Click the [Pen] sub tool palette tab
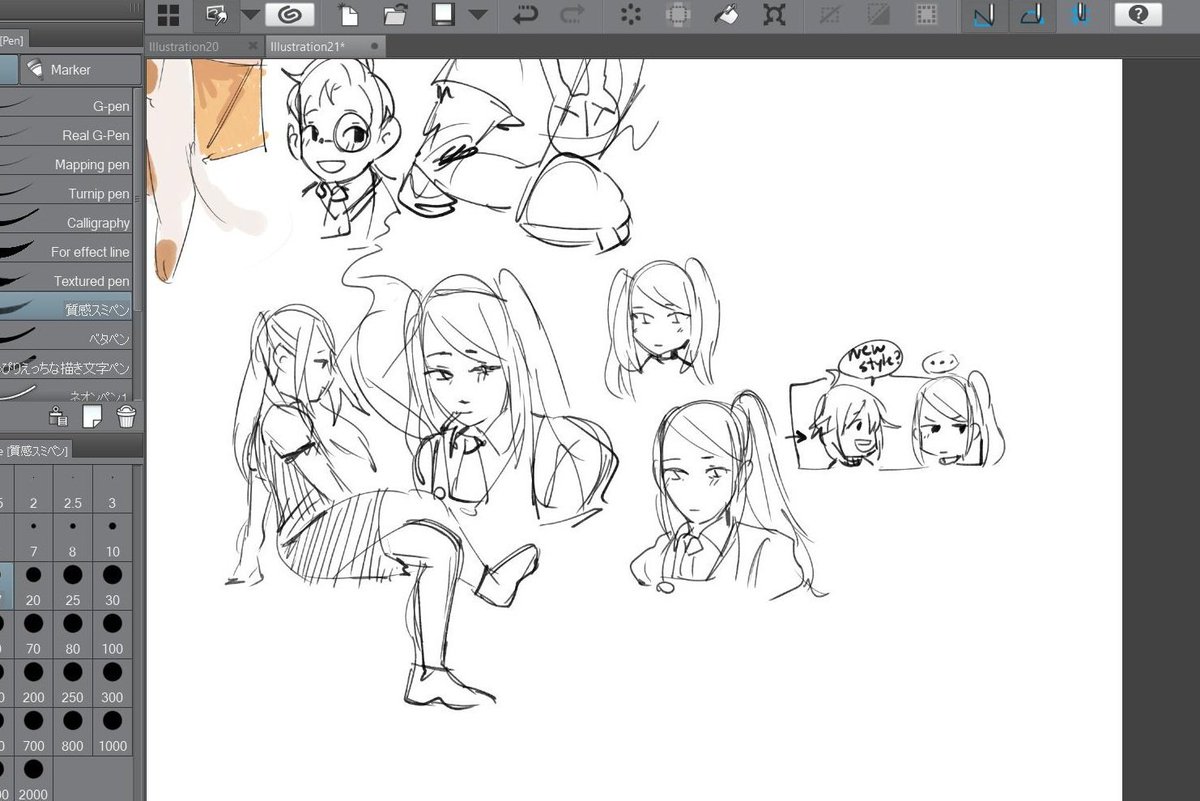This screenshot has width=1200, height=801. (12, 40)
